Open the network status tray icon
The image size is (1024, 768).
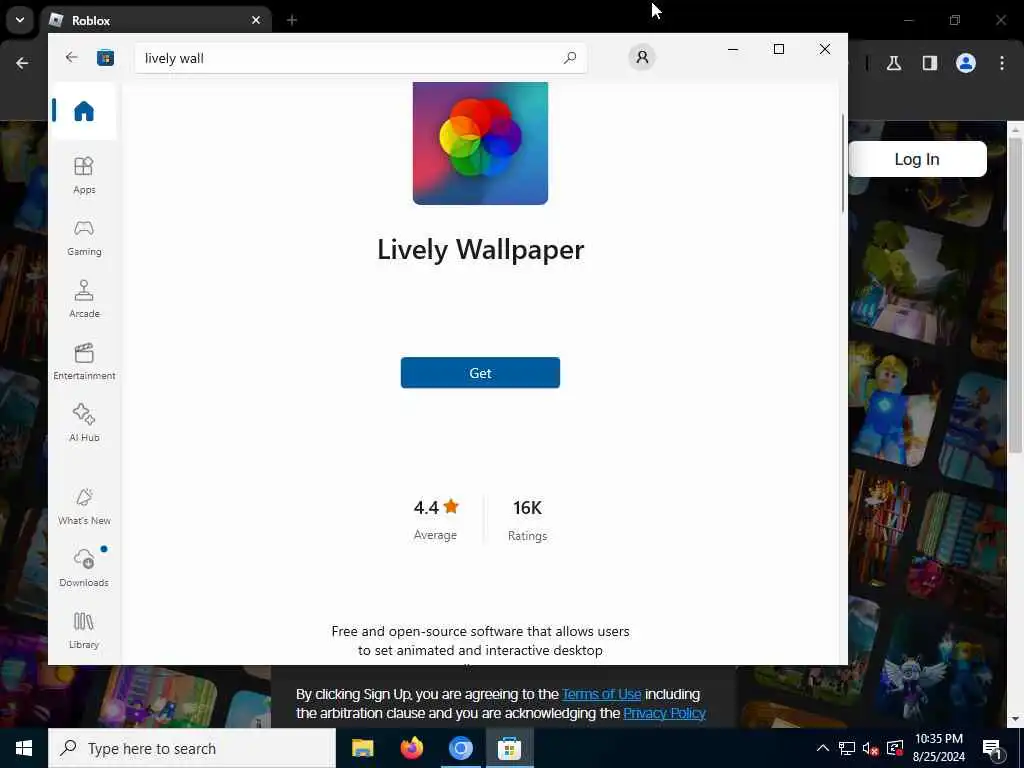click(x=847, y=748)
